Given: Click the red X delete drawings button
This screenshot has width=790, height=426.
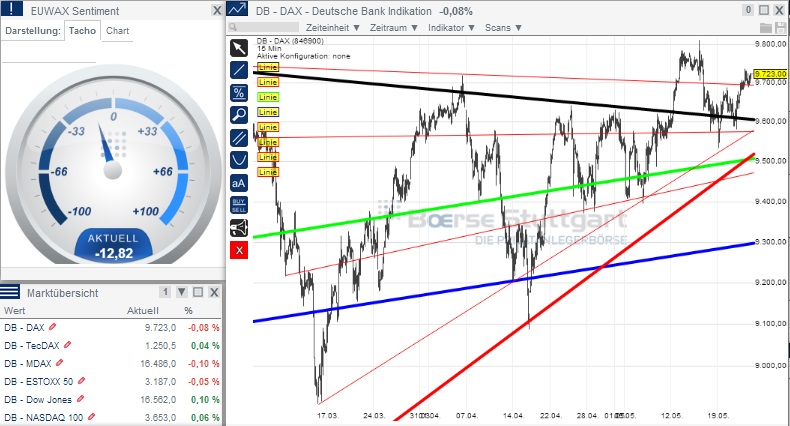Looking at the screenshot, I should (x=239, y=250).
